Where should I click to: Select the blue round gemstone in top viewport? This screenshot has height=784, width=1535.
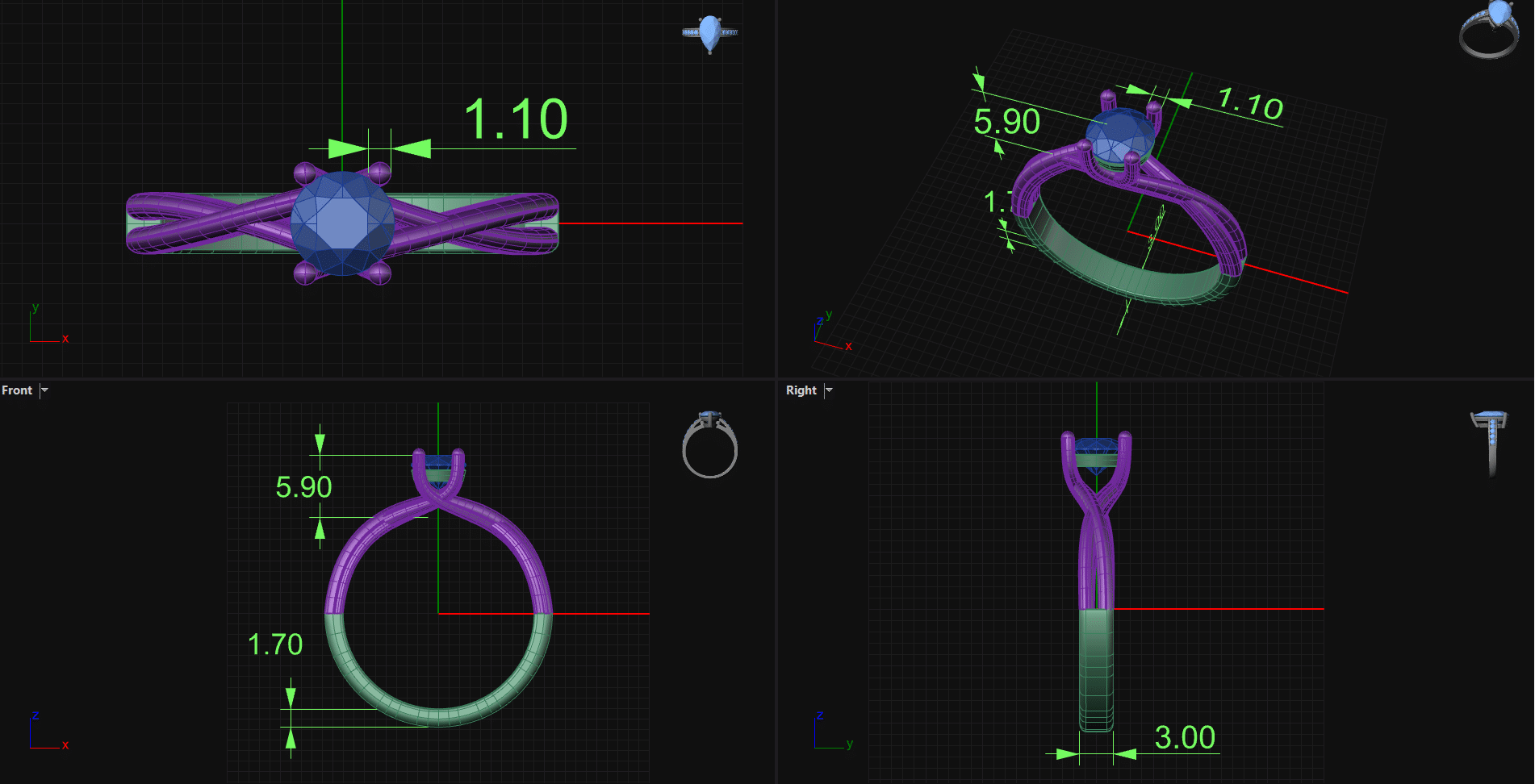pos(342,223)
